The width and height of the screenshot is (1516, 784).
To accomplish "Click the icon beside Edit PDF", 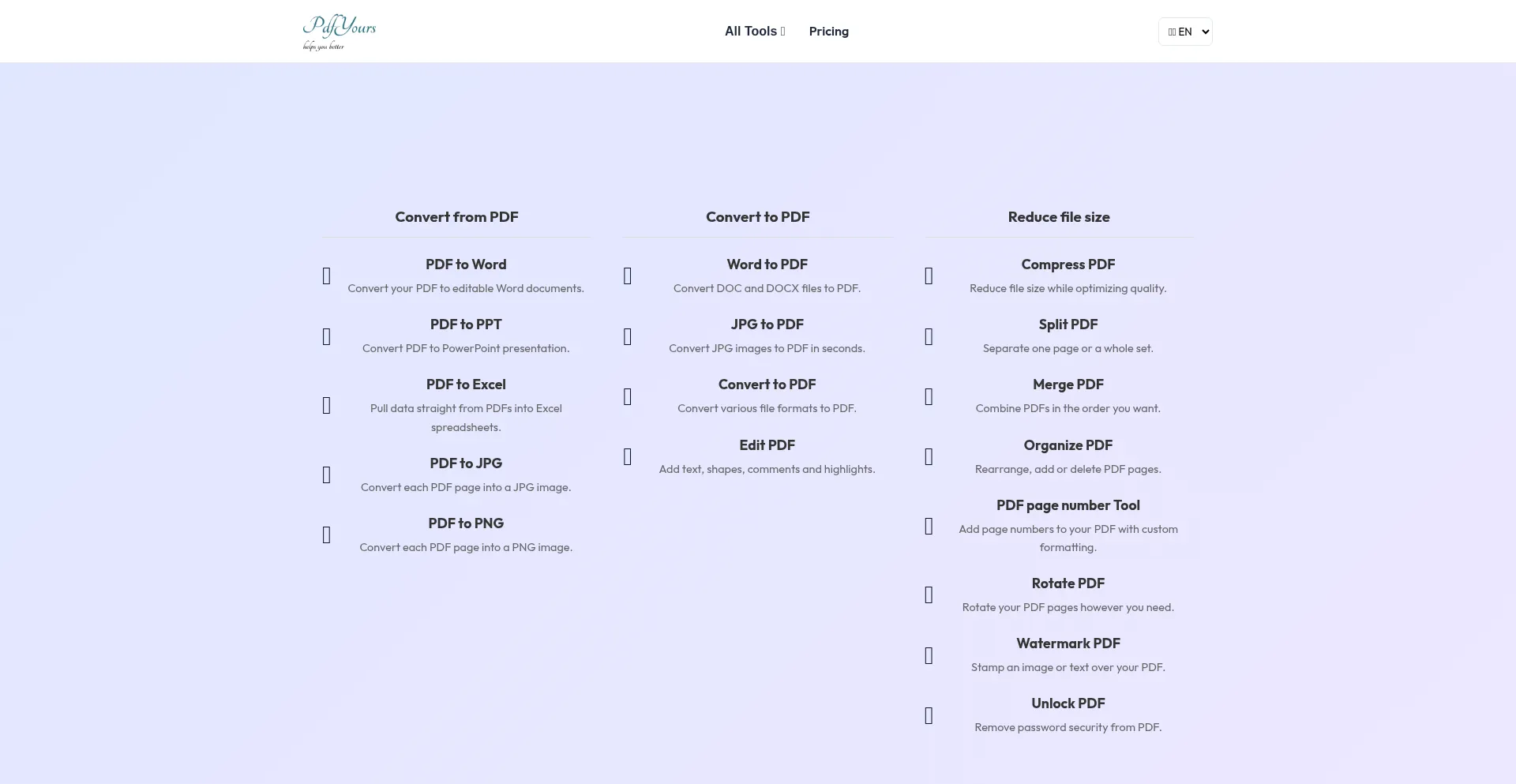I will tap(628, 457).
